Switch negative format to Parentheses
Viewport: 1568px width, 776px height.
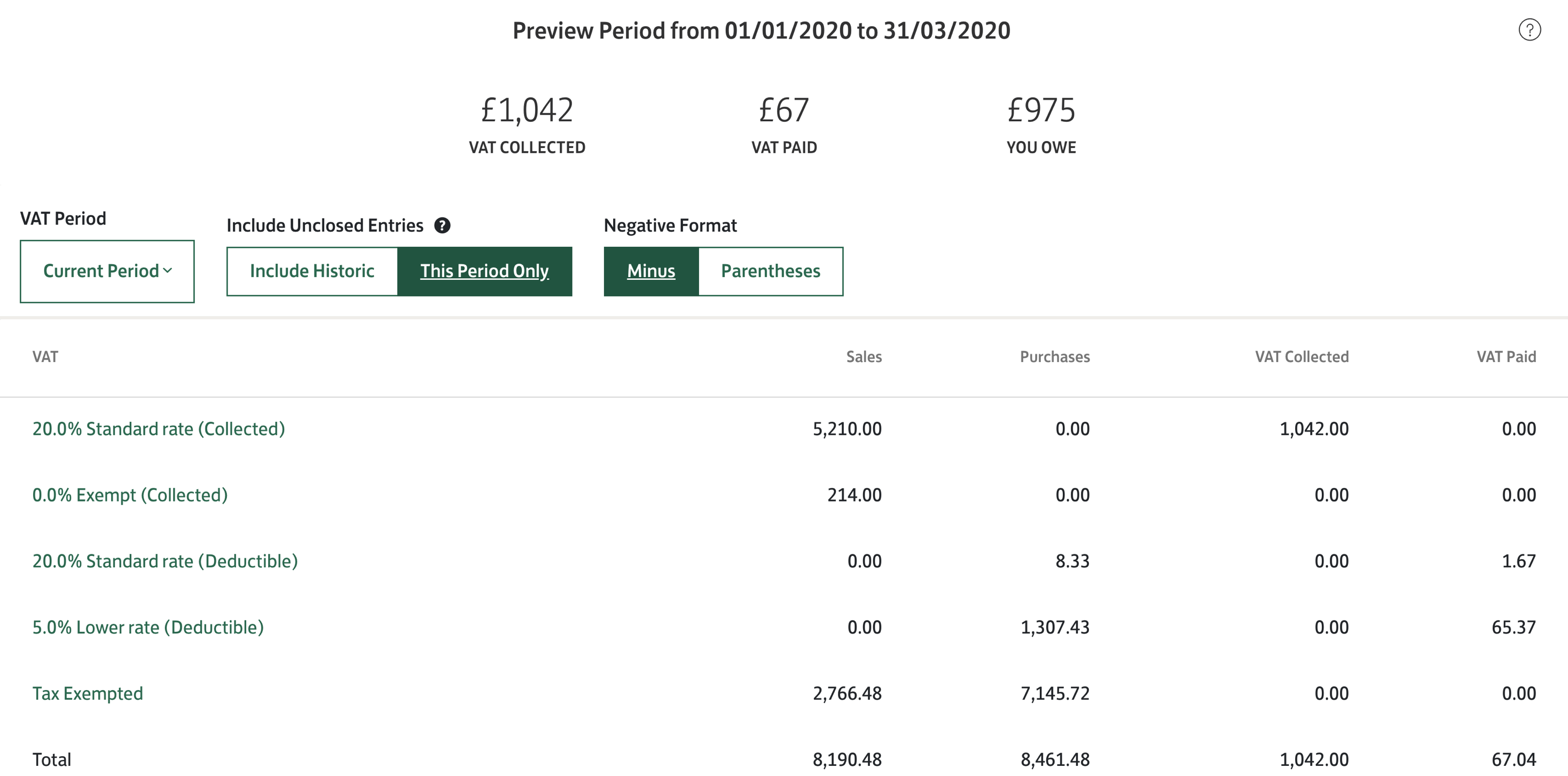tap(771, 271)
